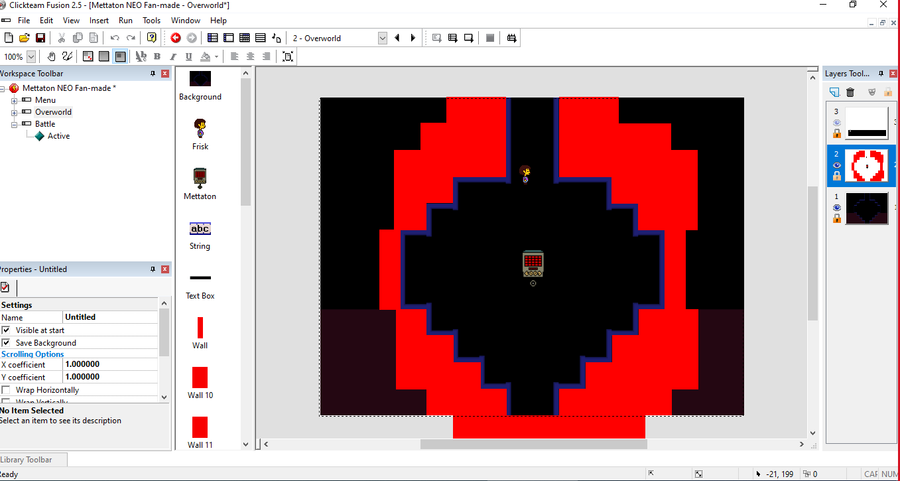Open the Insert menu
The image size is (900, 481).
(99, 20)
